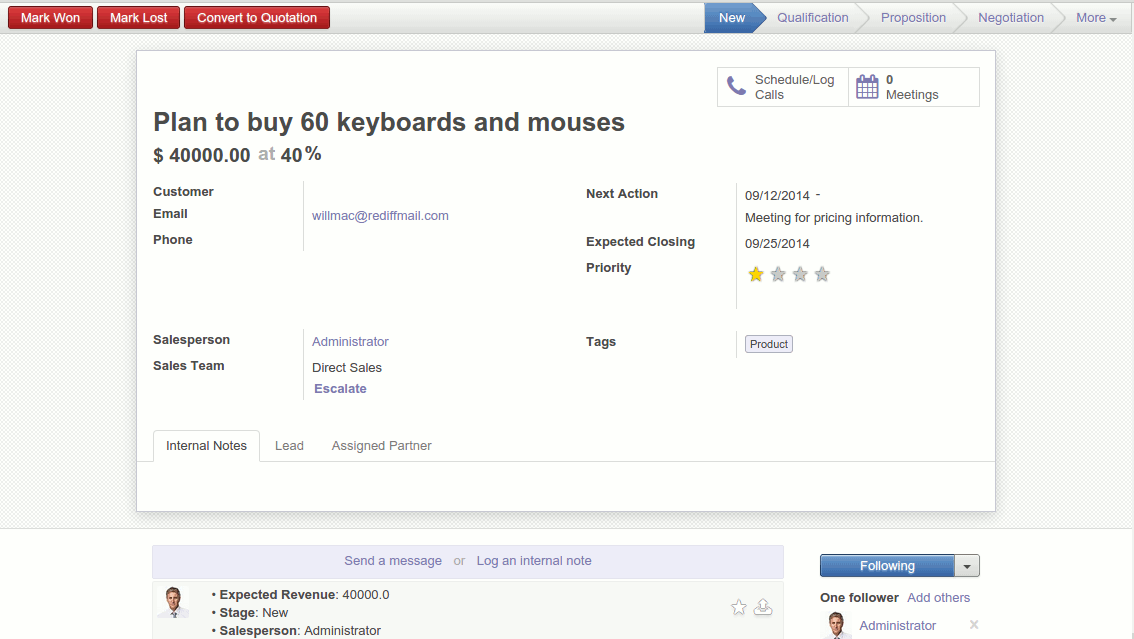
Task: Expand the More stages dropdown
Action: (x=1096, y=18)
